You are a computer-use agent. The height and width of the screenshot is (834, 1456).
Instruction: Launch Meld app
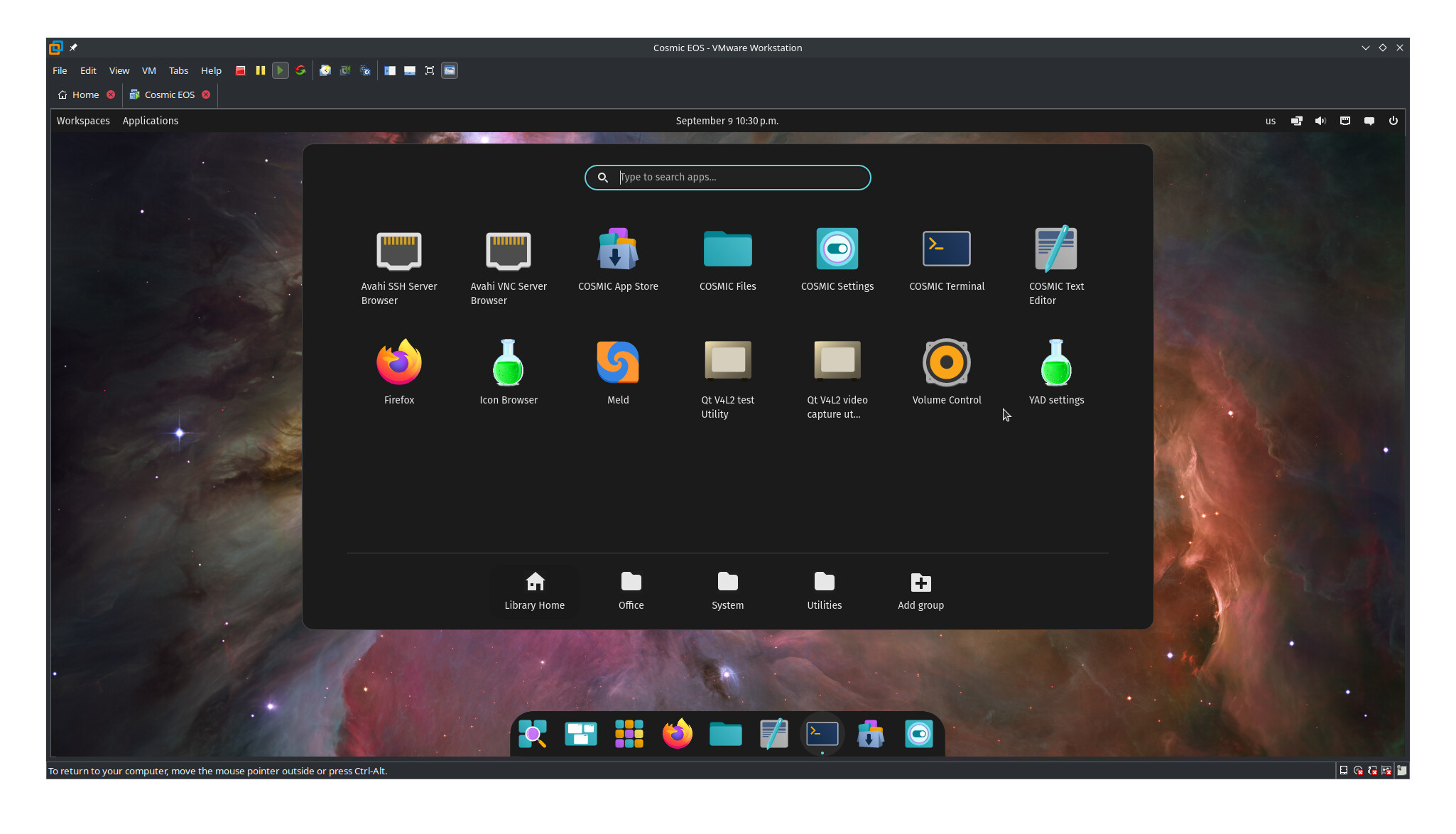click(x=618, y=373)
